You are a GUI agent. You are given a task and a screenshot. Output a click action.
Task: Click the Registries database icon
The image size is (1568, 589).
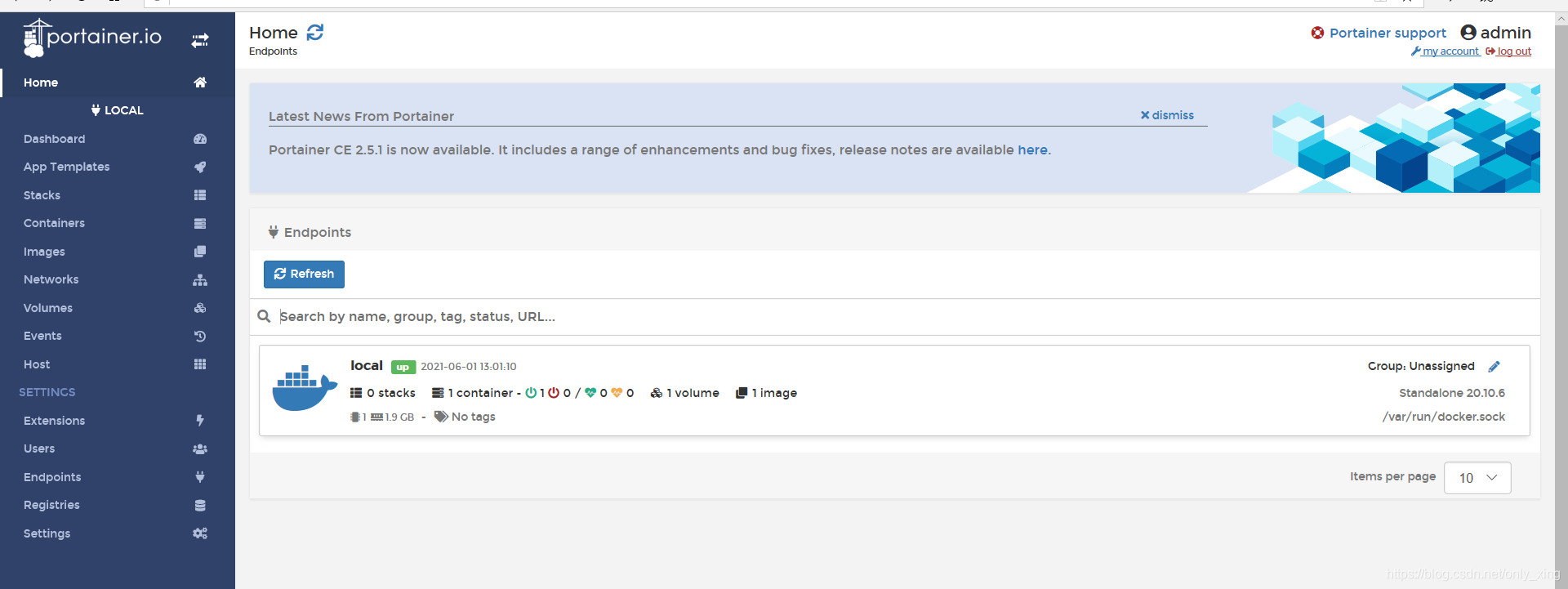click(x=200, y=505)
